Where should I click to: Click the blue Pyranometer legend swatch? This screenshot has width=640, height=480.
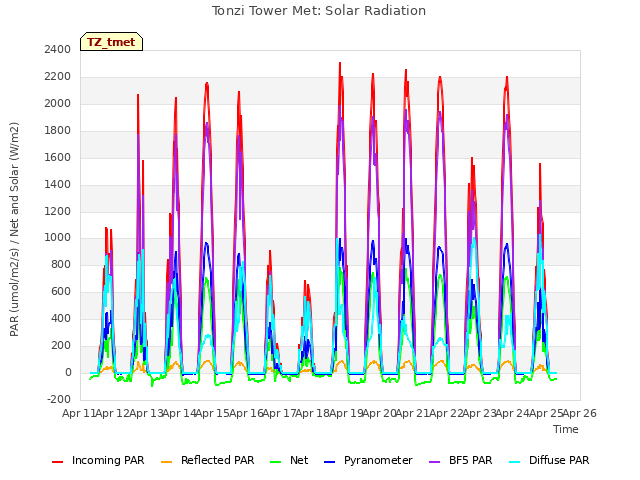point(329,462)
